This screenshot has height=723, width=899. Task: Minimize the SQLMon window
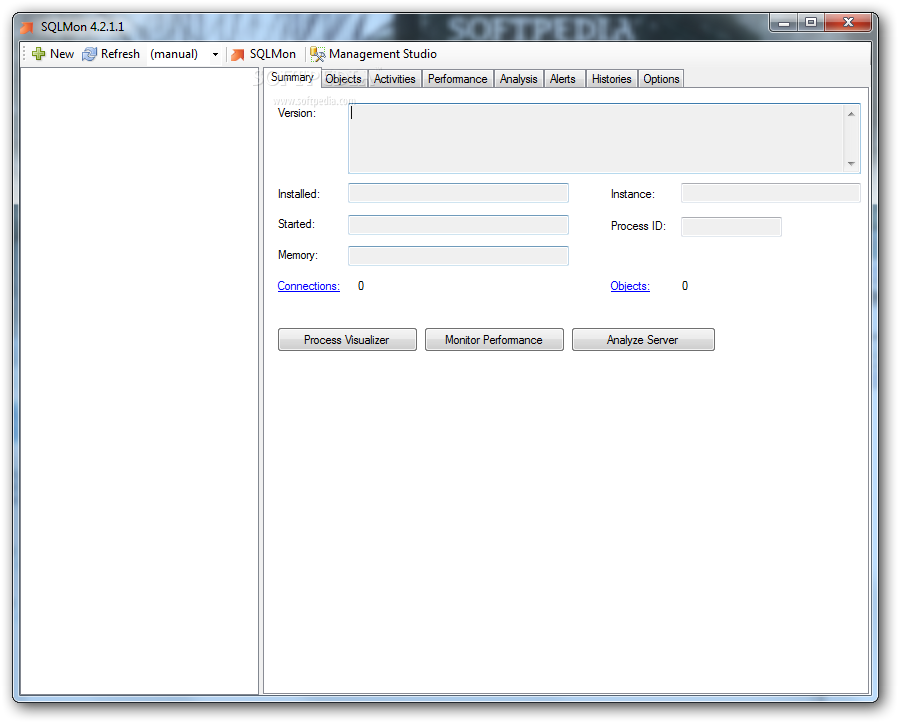point(784,23)
